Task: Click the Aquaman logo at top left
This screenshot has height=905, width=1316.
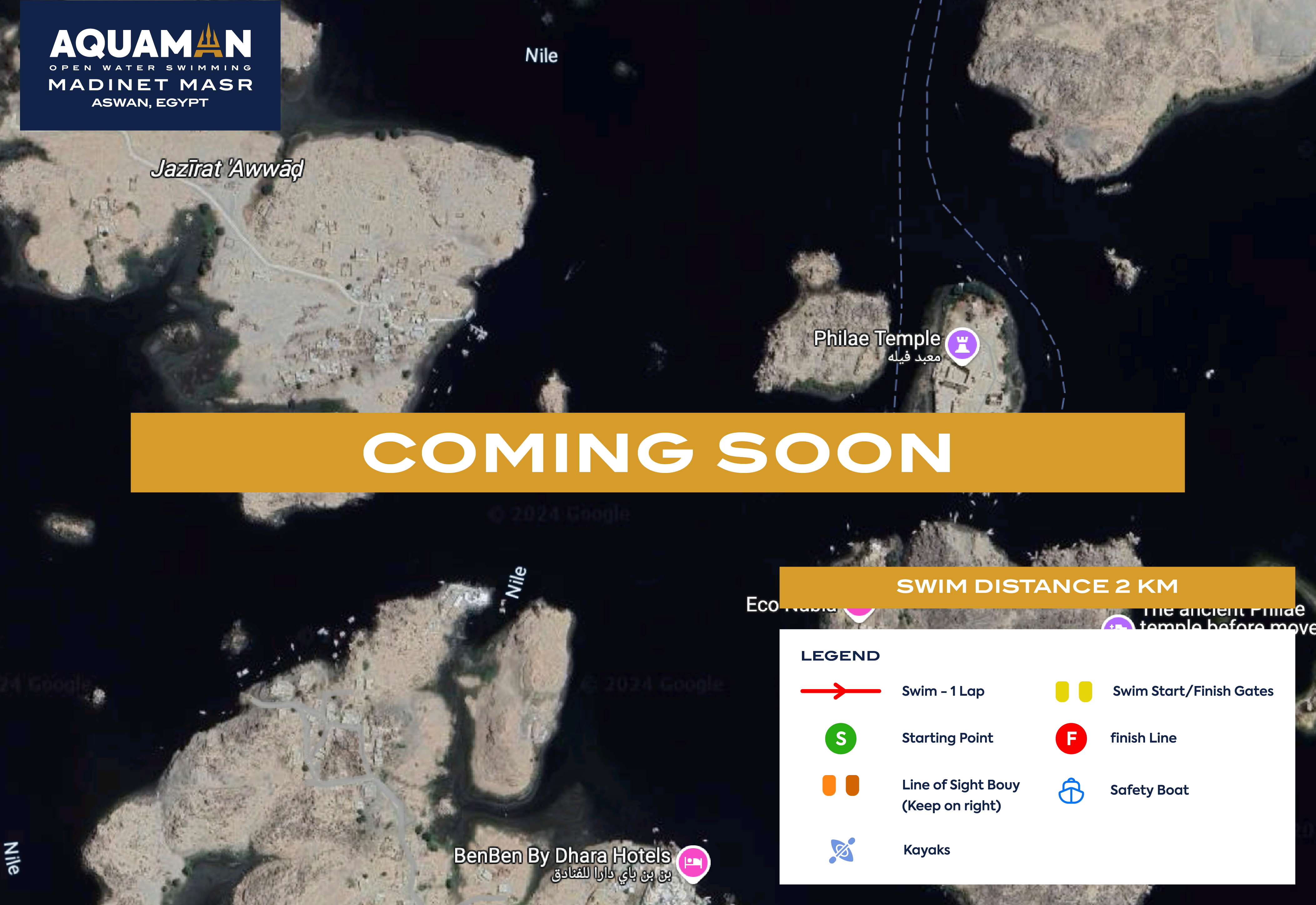Action: [x=150, y=65]
